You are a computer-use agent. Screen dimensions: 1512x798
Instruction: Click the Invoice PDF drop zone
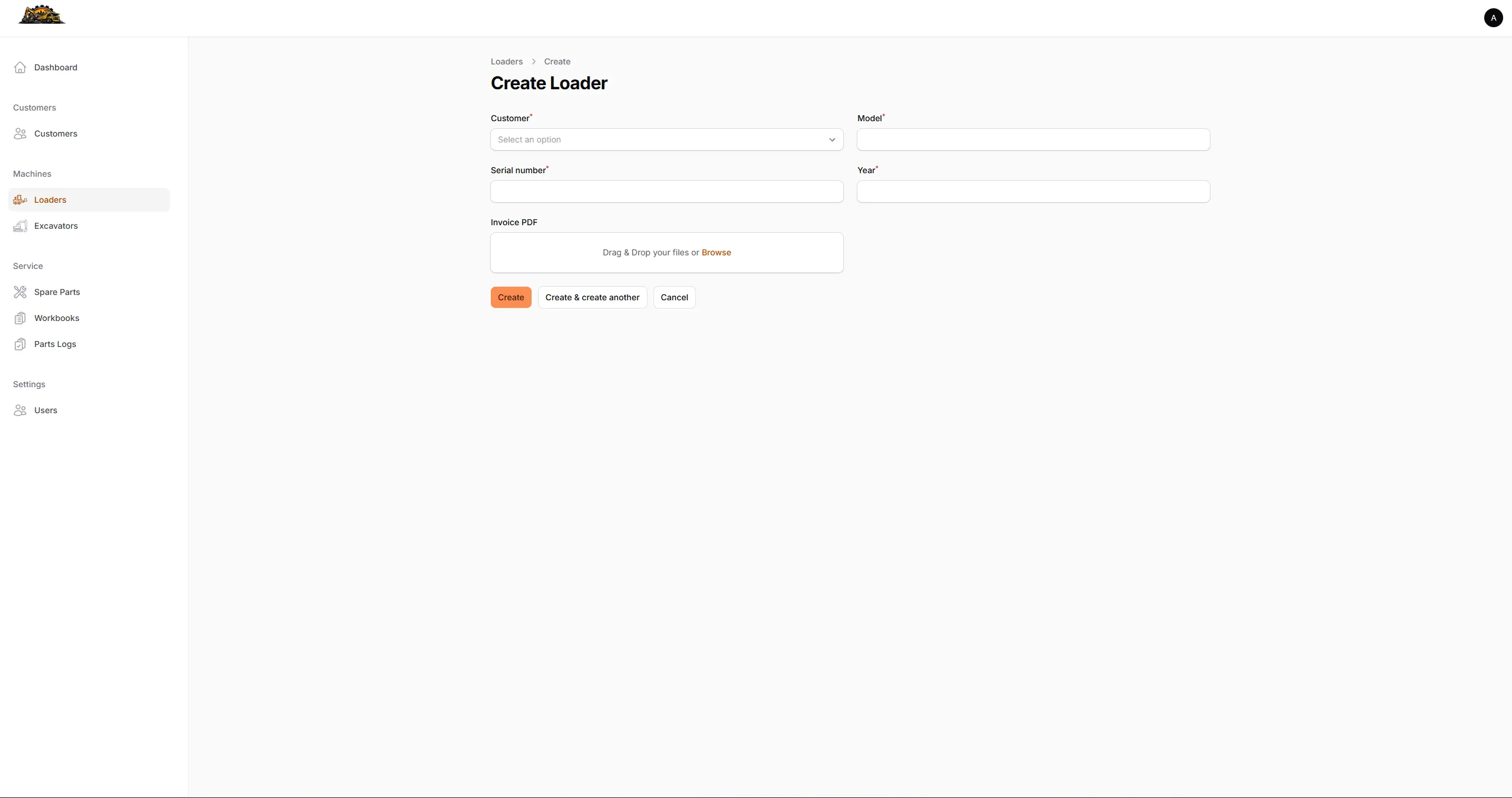pos(666,252)
